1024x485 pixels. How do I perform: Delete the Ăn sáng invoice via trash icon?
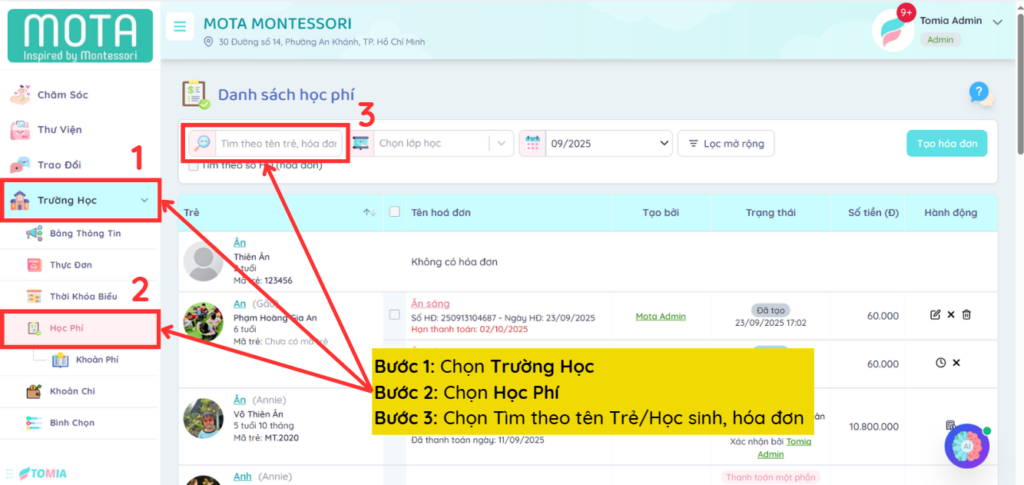pyautogui.click(x=967, y=315)
